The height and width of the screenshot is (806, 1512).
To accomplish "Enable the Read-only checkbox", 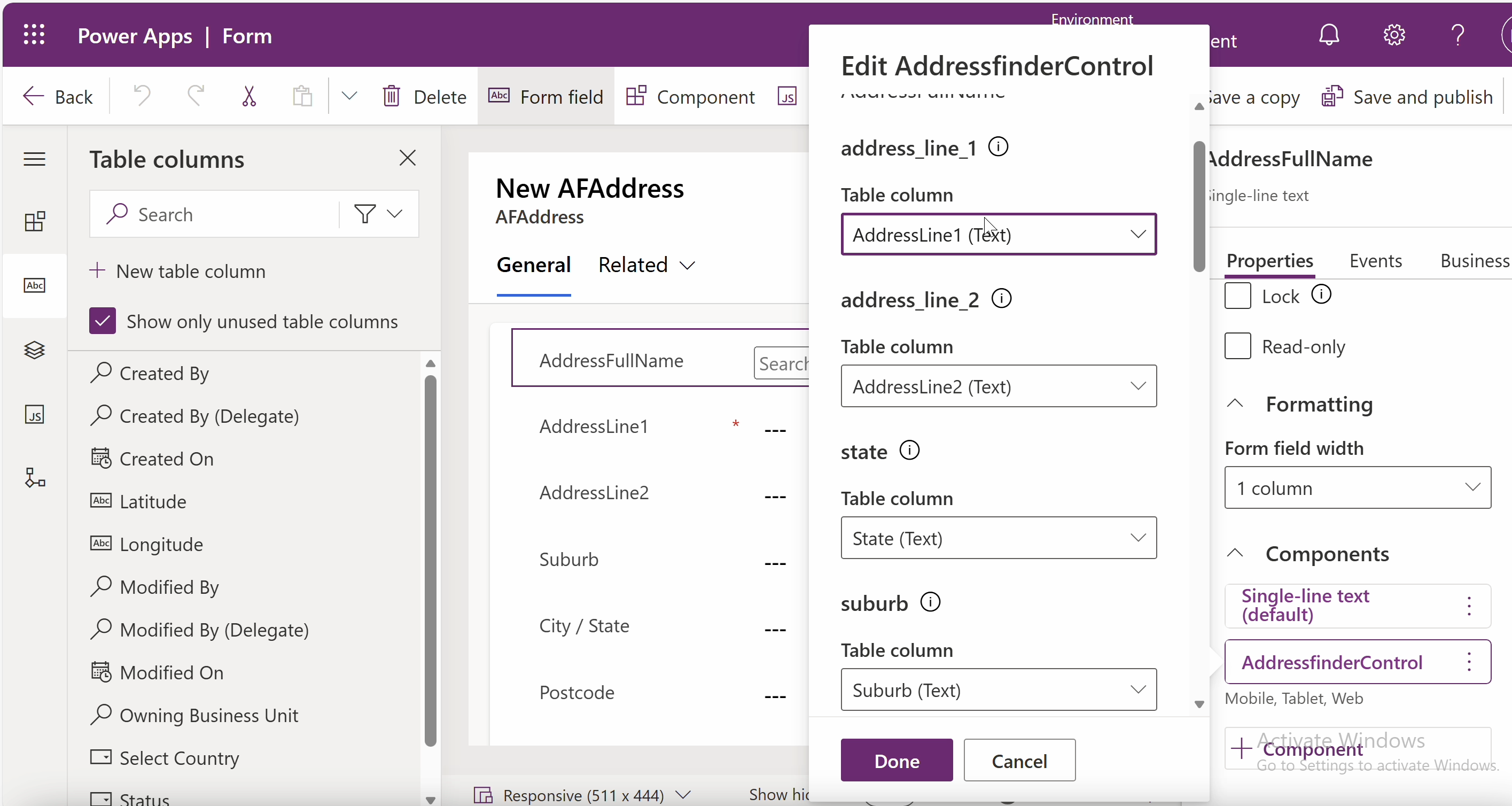I will 1237,346.
